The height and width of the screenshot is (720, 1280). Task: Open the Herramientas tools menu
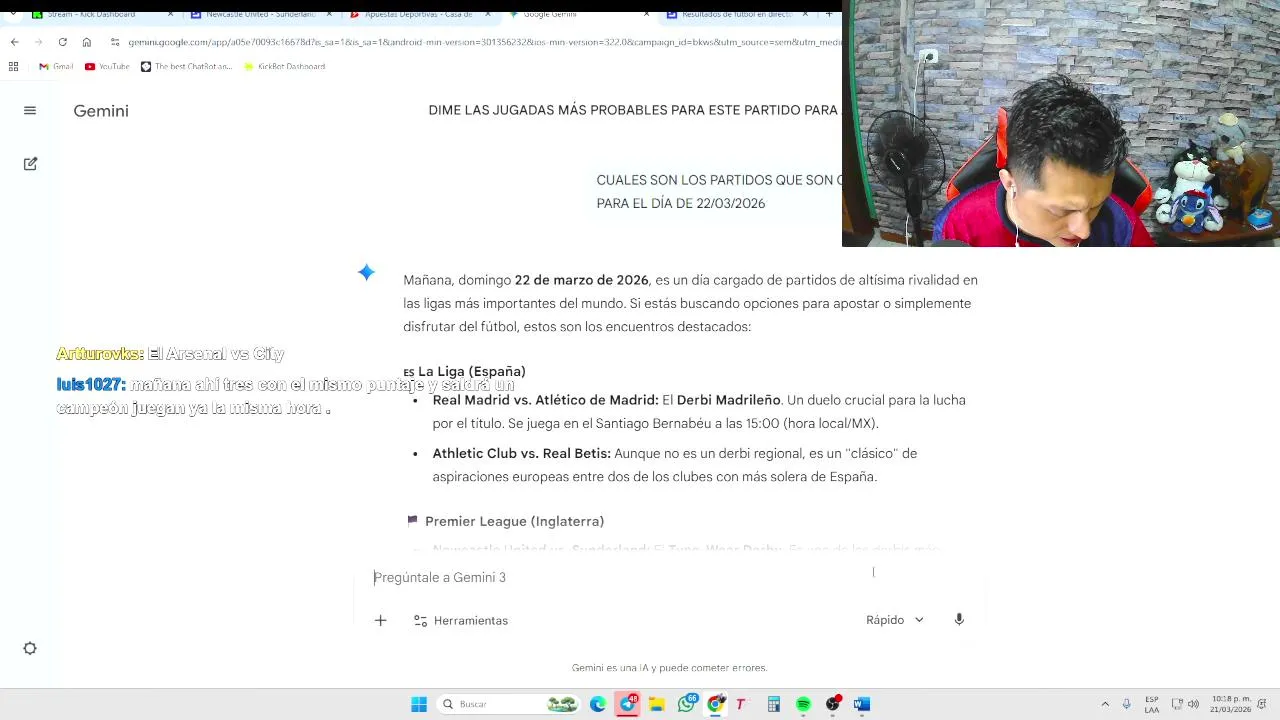[x=461, y=620]
